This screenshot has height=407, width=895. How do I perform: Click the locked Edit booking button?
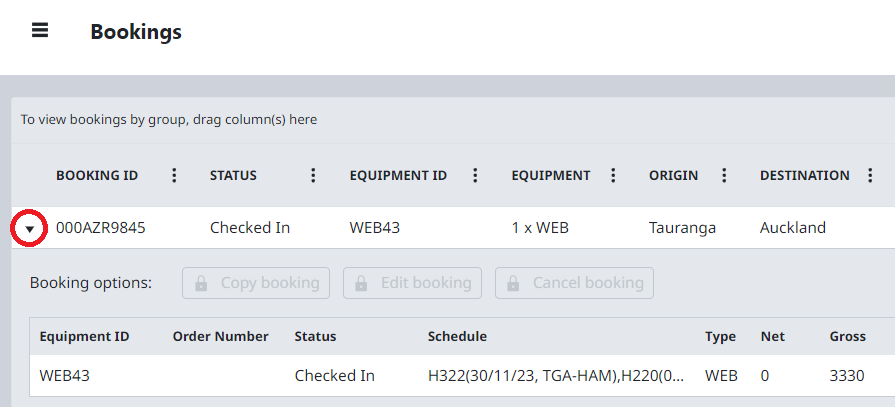pyautogui.click(x=413, y=283)
